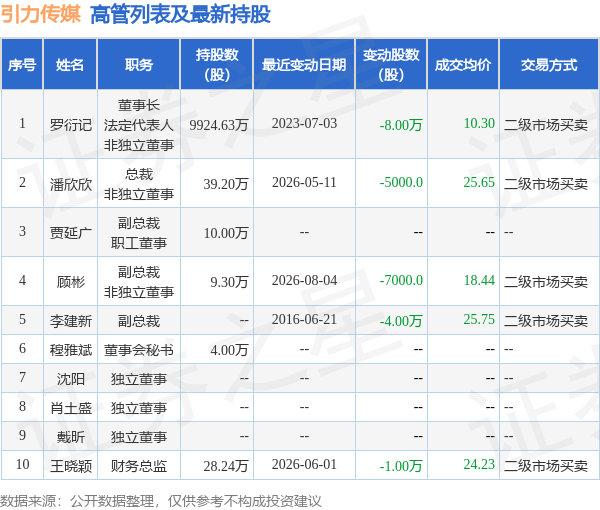This screenshot has height=510, width=600.
Task: Click the change value -1.00万
Action: [401, 466]
